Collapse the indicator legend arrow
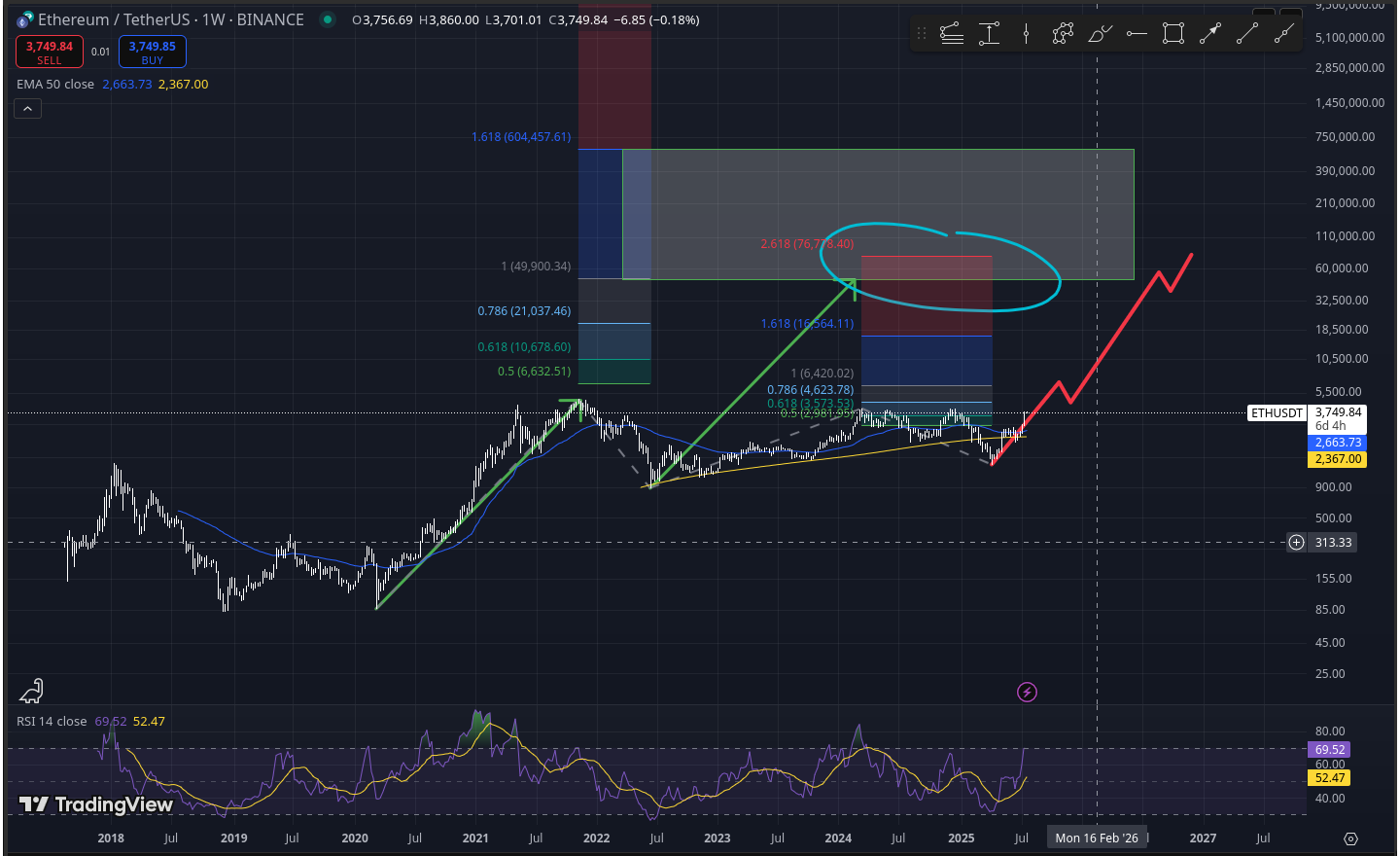This screenshot has width=1400, height=856. click(27, 109)
